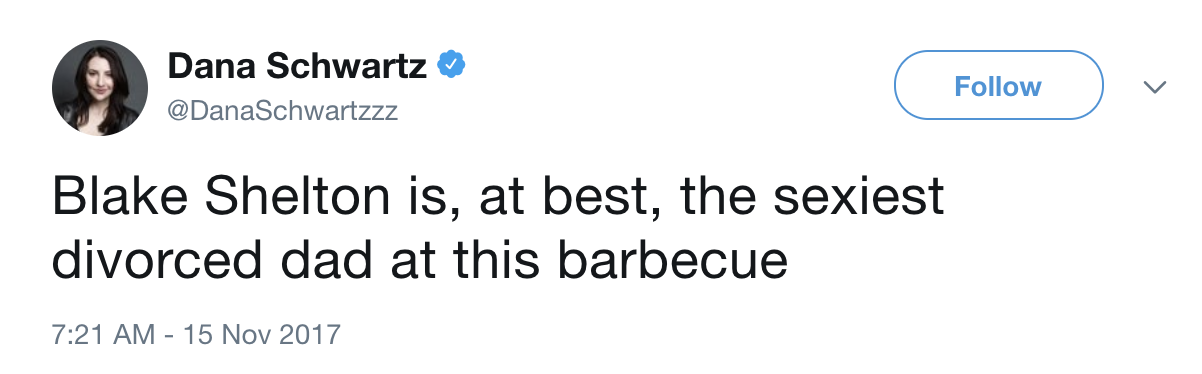Expand the tweet options chevron
1202x374 pixels.
click(1155, 88)
